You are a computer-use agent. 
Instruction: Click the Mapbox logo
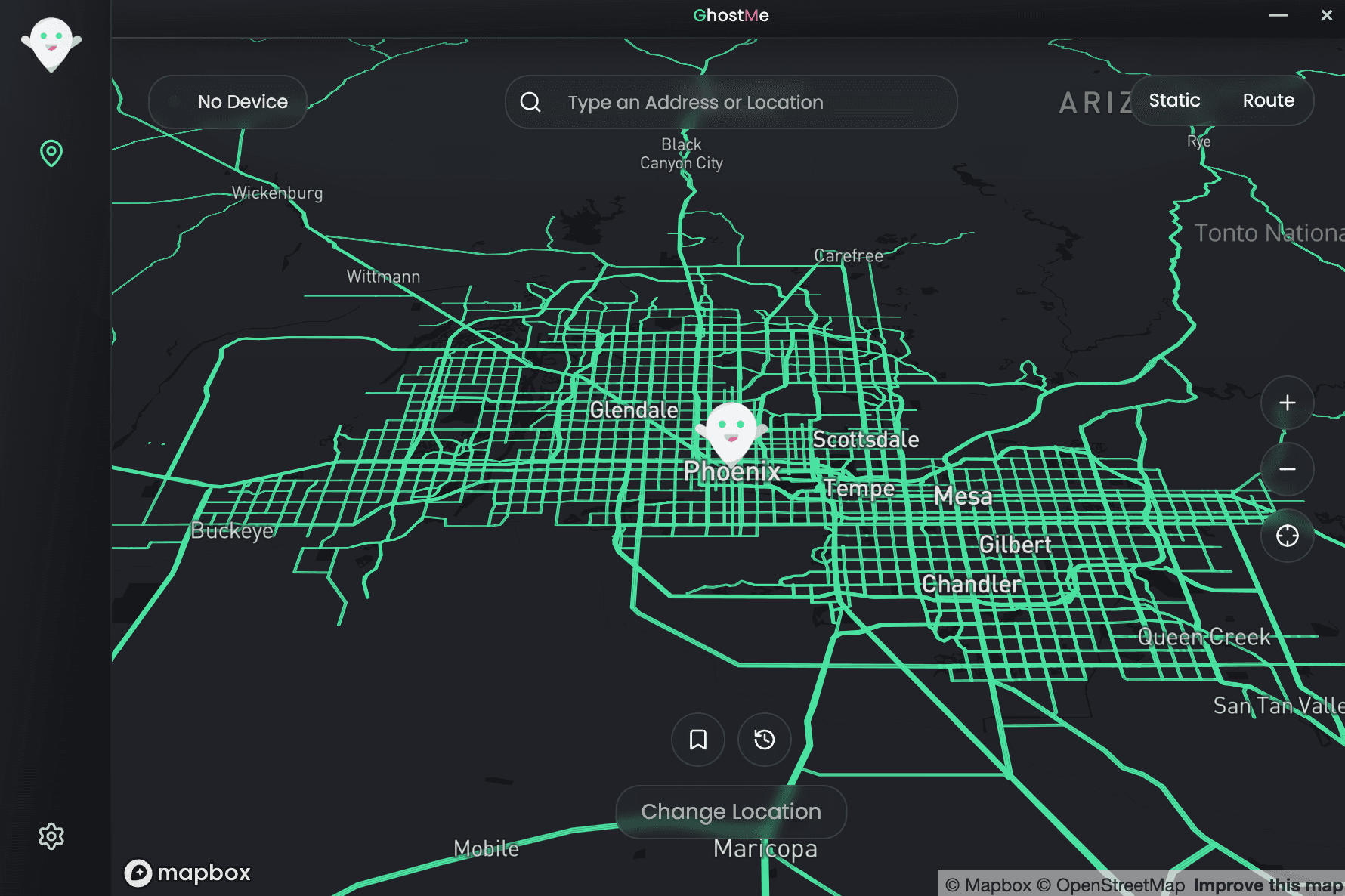[187, 873]
